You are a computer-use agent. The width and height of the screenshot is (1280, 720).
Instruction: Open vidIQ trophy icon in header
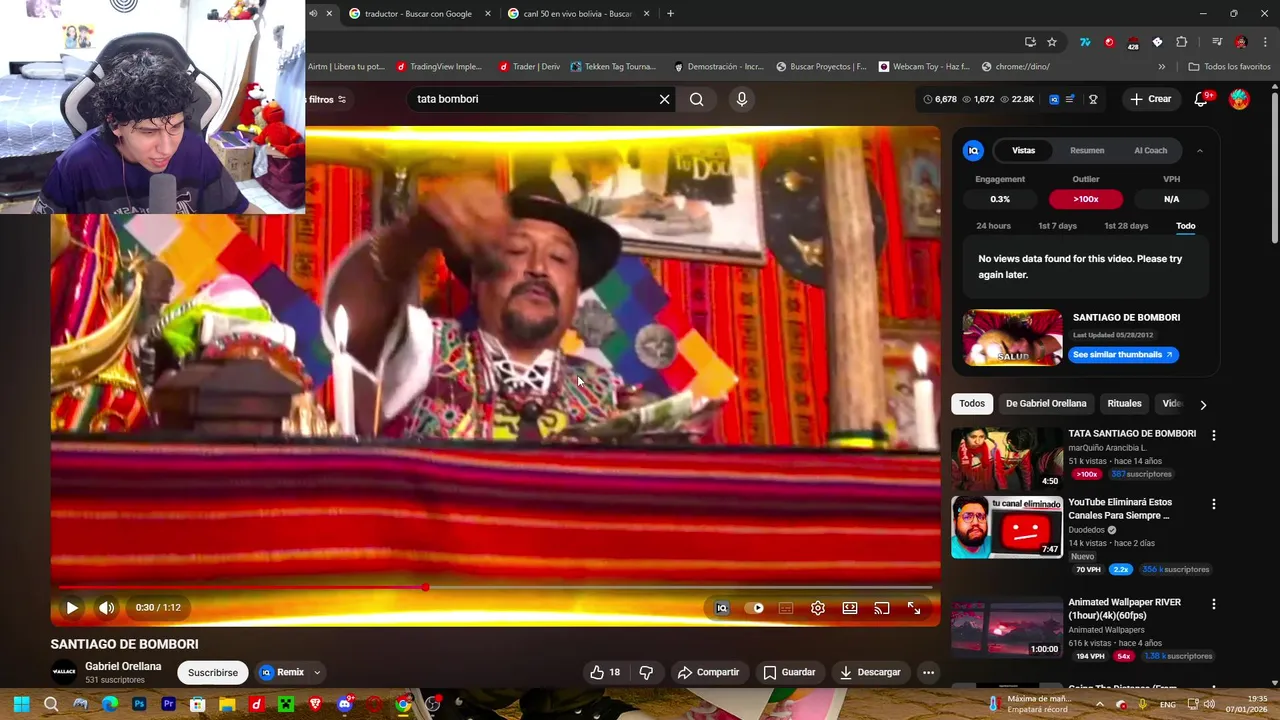click(x=1093, y=99)
